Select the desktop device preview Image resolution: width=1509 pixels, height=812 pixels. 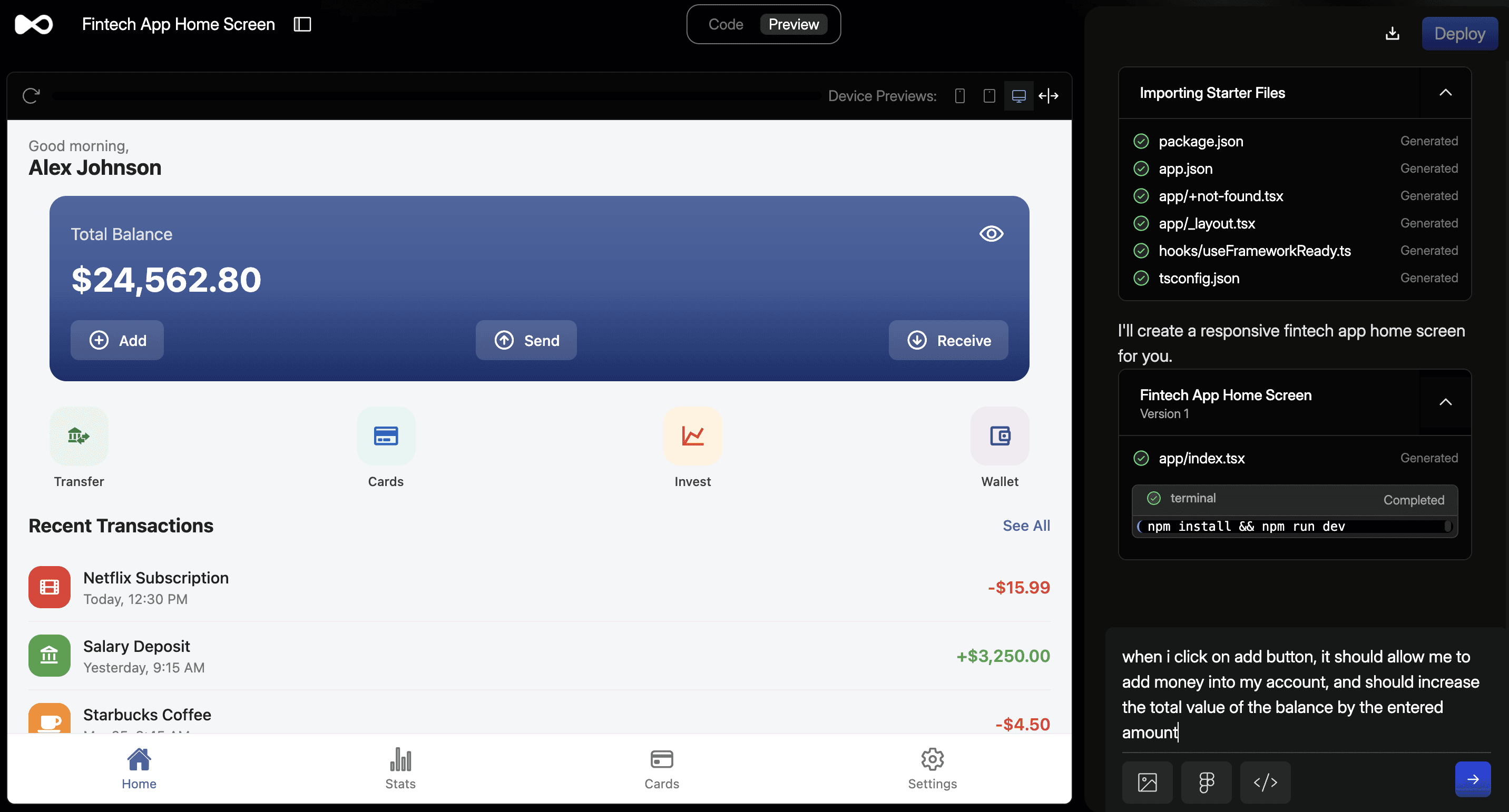click(1018, 95)
